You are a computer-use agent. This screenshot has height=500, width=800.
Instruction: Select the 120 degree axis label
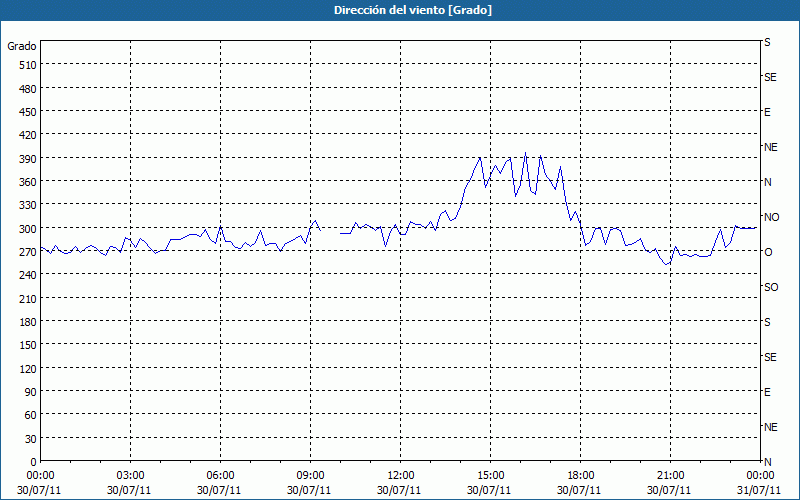pos(28,368)
